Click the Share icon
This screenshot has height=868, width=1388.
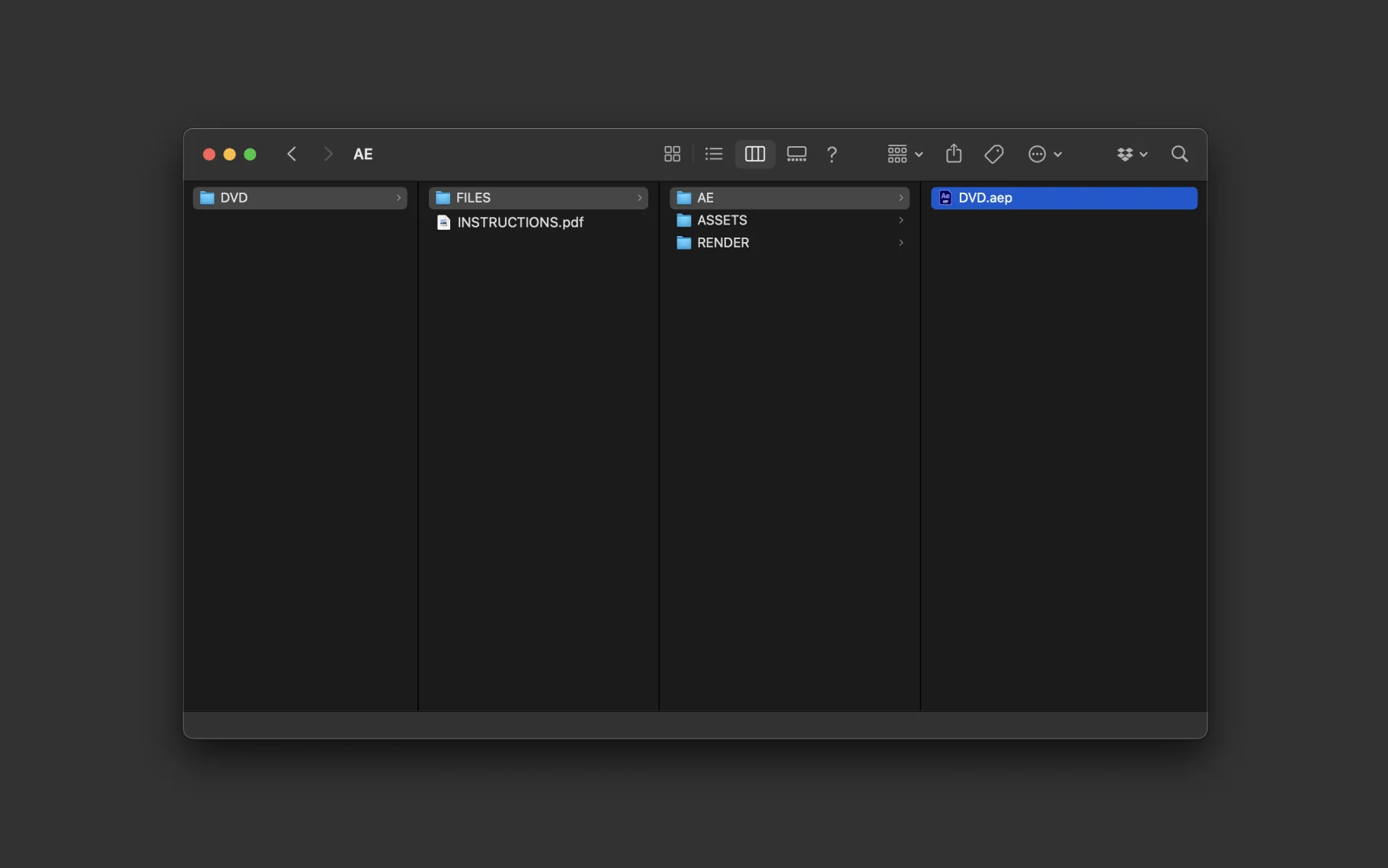(954, 154)
